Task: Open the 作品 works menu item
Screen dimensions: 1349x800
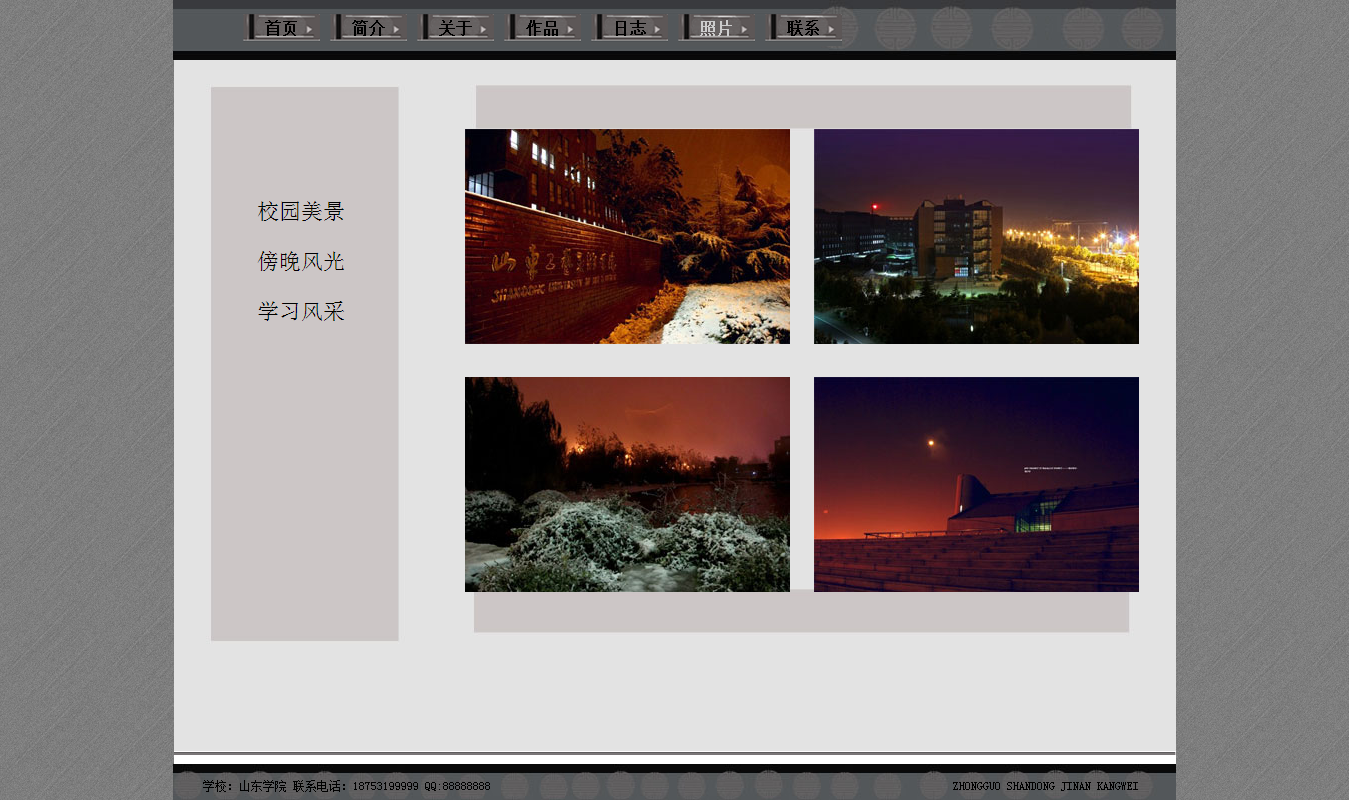Action: coord(542,28)
